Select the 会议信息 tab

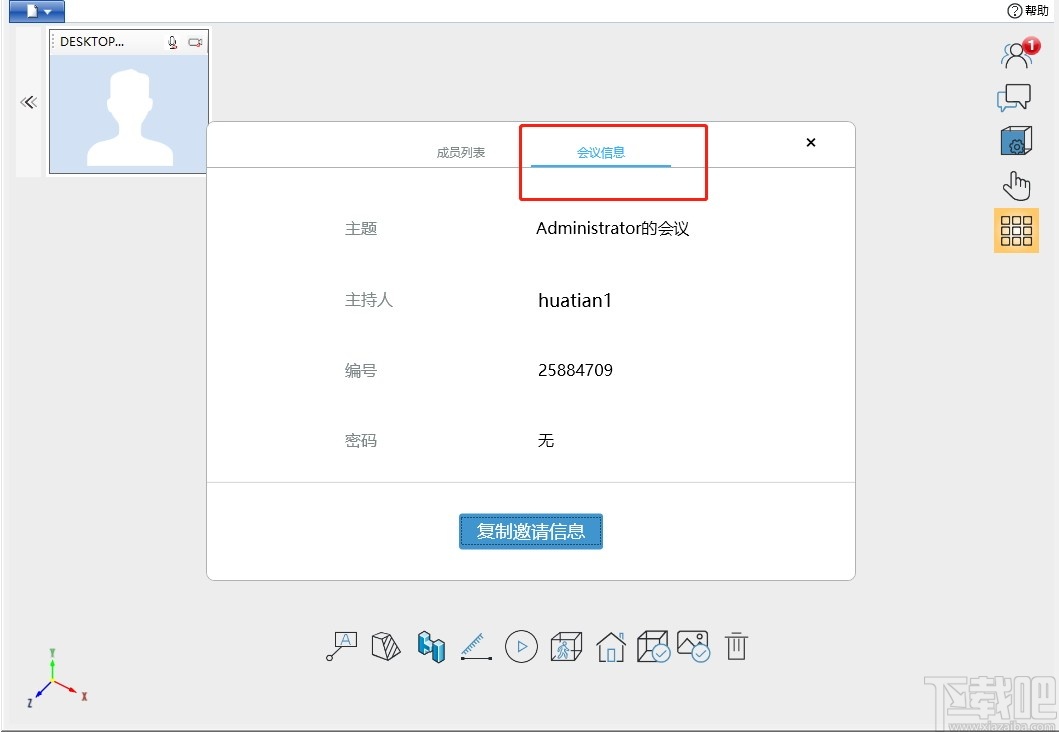601,153
